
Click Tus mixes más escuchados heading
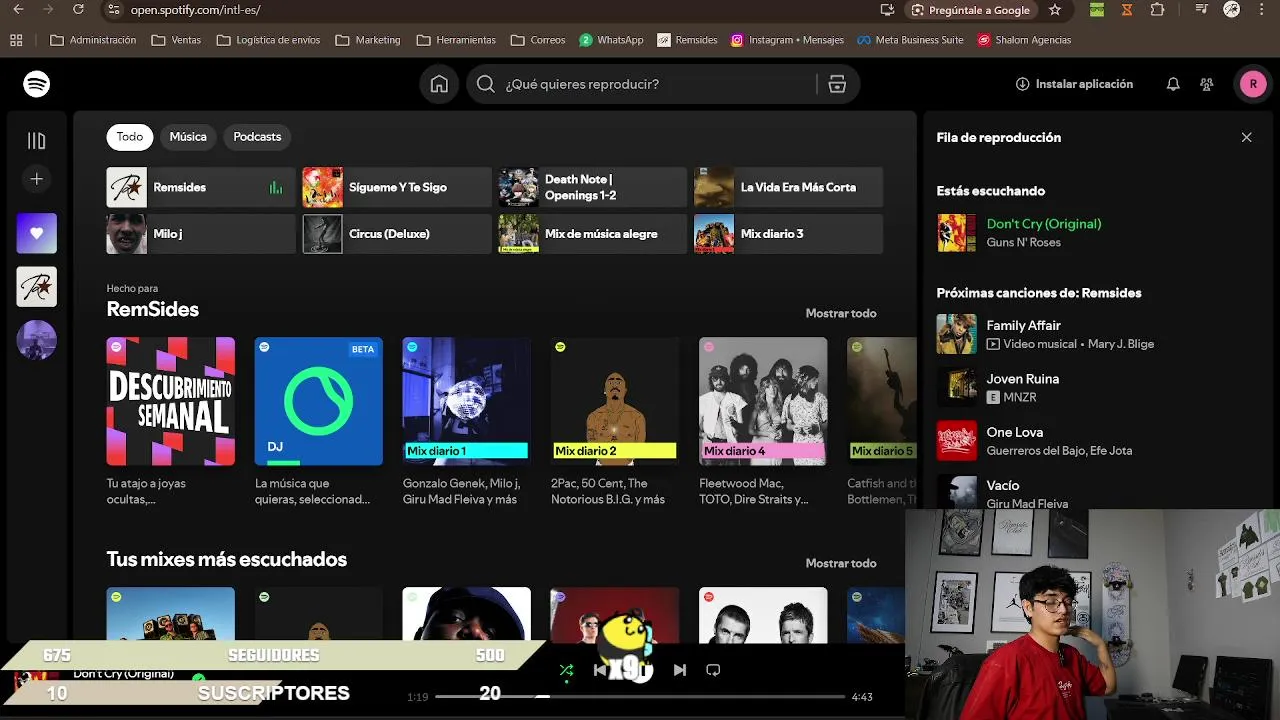227,559
